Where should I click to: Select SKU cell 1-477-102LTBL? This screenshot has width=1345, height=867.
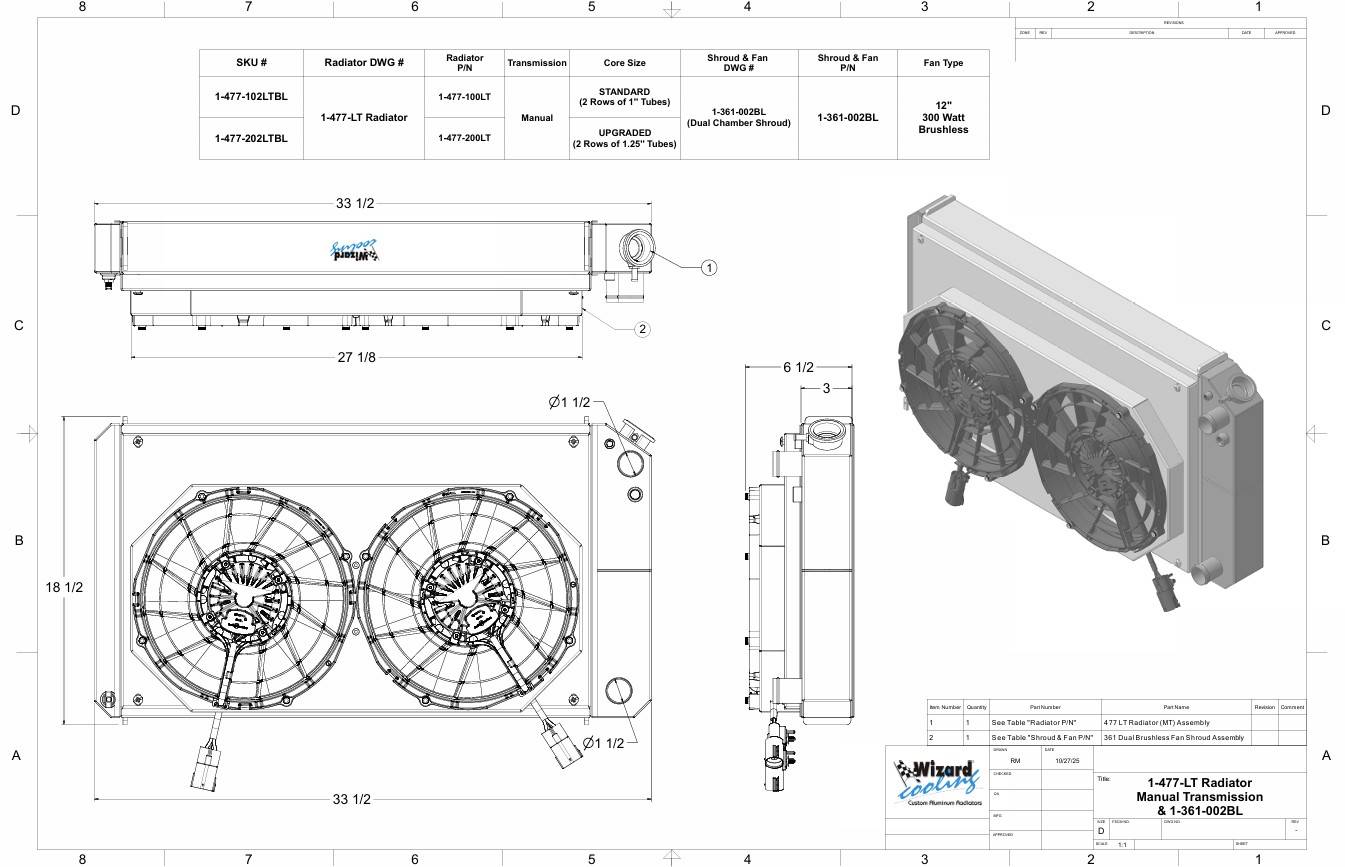point(250,97)
